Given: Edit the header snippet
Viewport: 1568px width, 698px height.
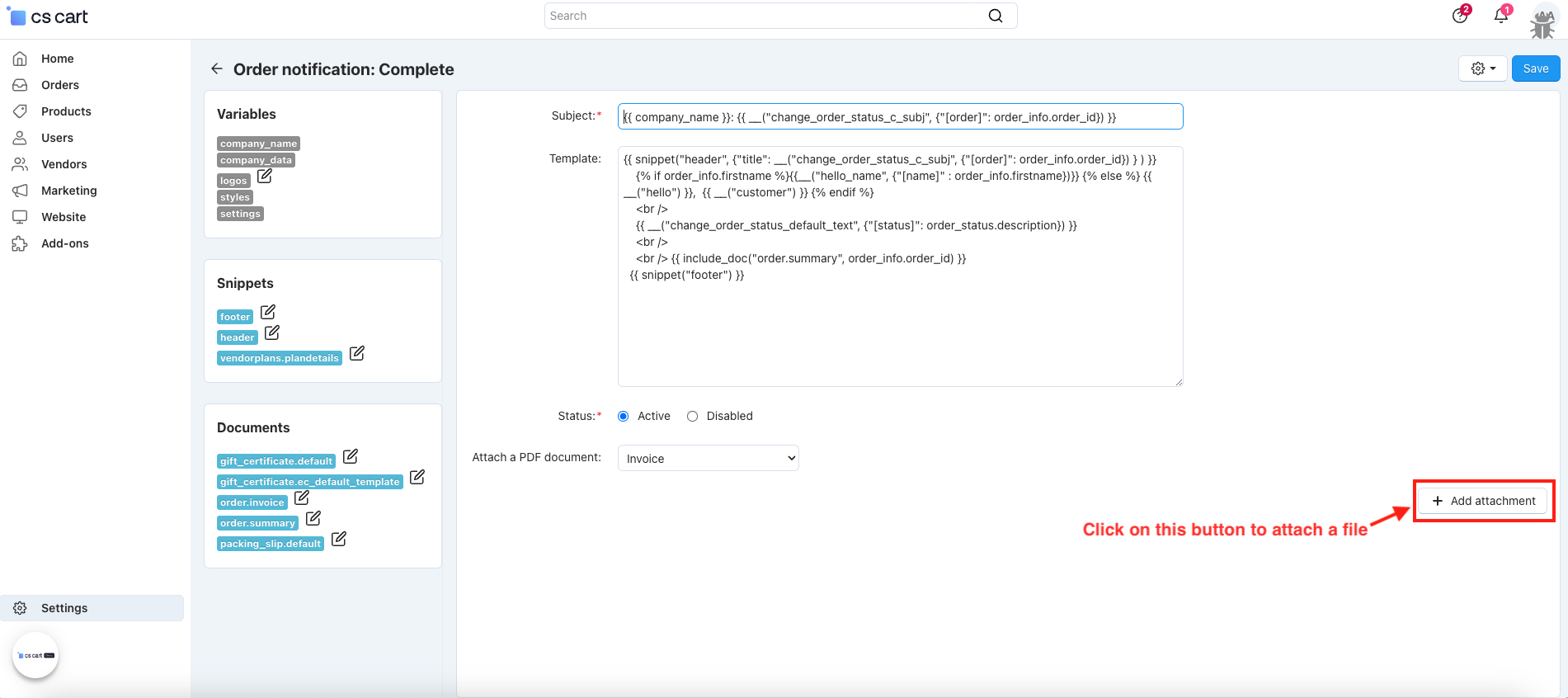Looking at the screenshot, I should (x=272, y=332).
